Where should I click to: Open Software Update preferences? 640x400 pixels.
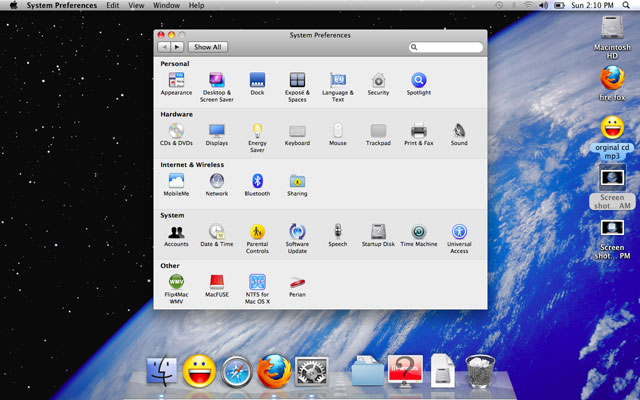(297, 239)
